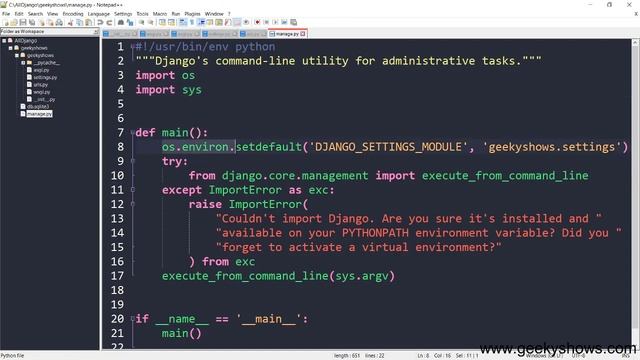Toggle the Folder as Workspace panel icon
Viewport: 640px width, 360px height.
pos(237,22)
